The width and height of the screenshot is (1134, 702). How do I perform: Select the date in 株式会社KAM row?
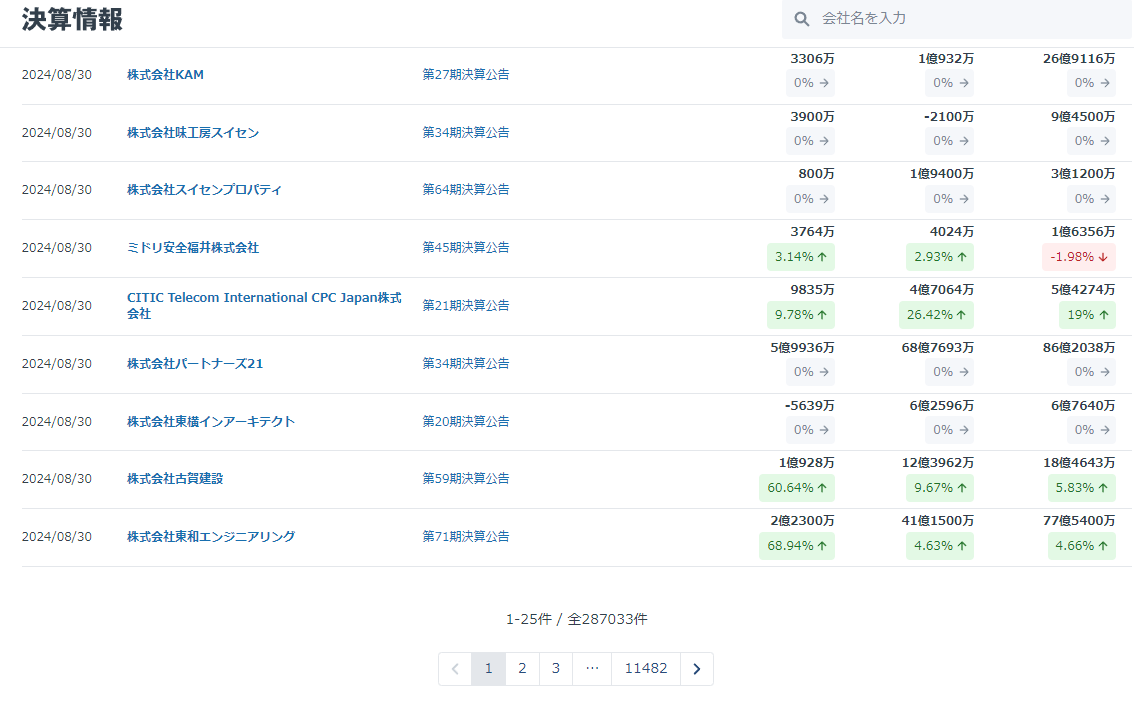click(x=56, y=74)
